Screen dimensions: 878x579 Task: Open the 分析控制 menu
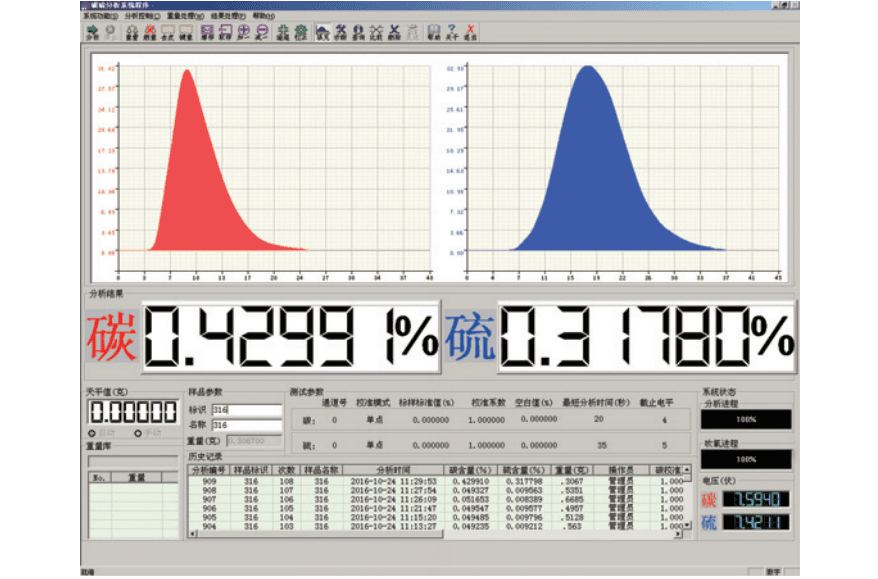[140, 17]
